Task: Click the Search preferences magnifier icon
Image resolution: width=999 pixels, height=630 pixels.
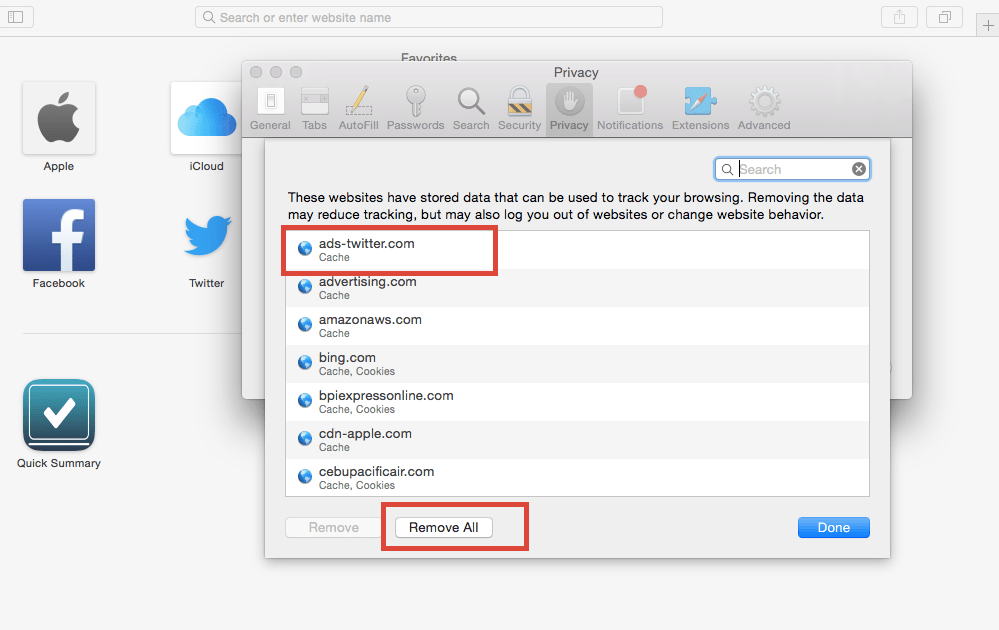Action: (x=470, y=108)
